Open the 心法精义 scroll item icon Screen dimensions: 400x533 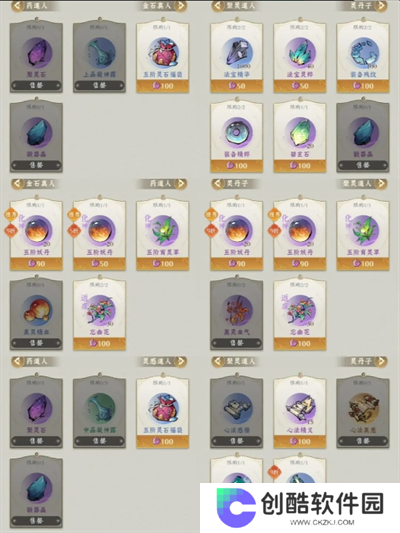(x=300, y=408)
